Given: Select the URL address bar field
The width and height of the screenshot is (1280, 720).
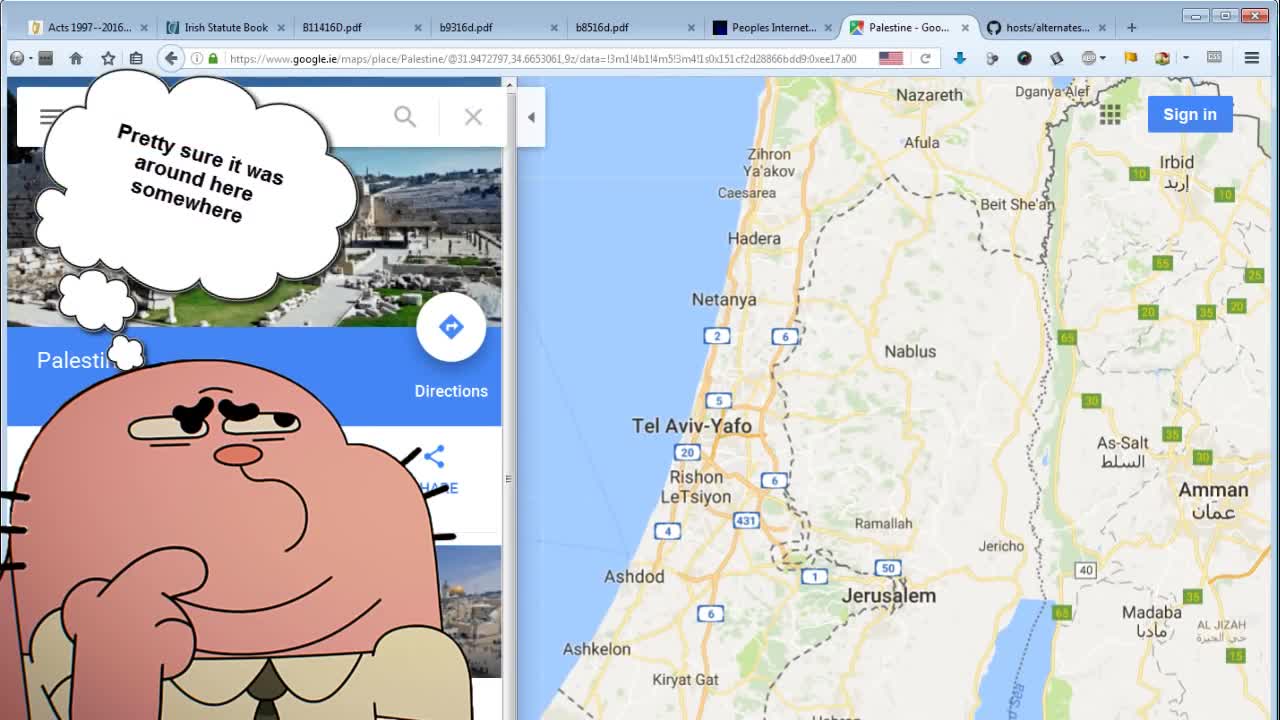Looking at the screenshot, I should pyautogui.click(x=545, y=59).
